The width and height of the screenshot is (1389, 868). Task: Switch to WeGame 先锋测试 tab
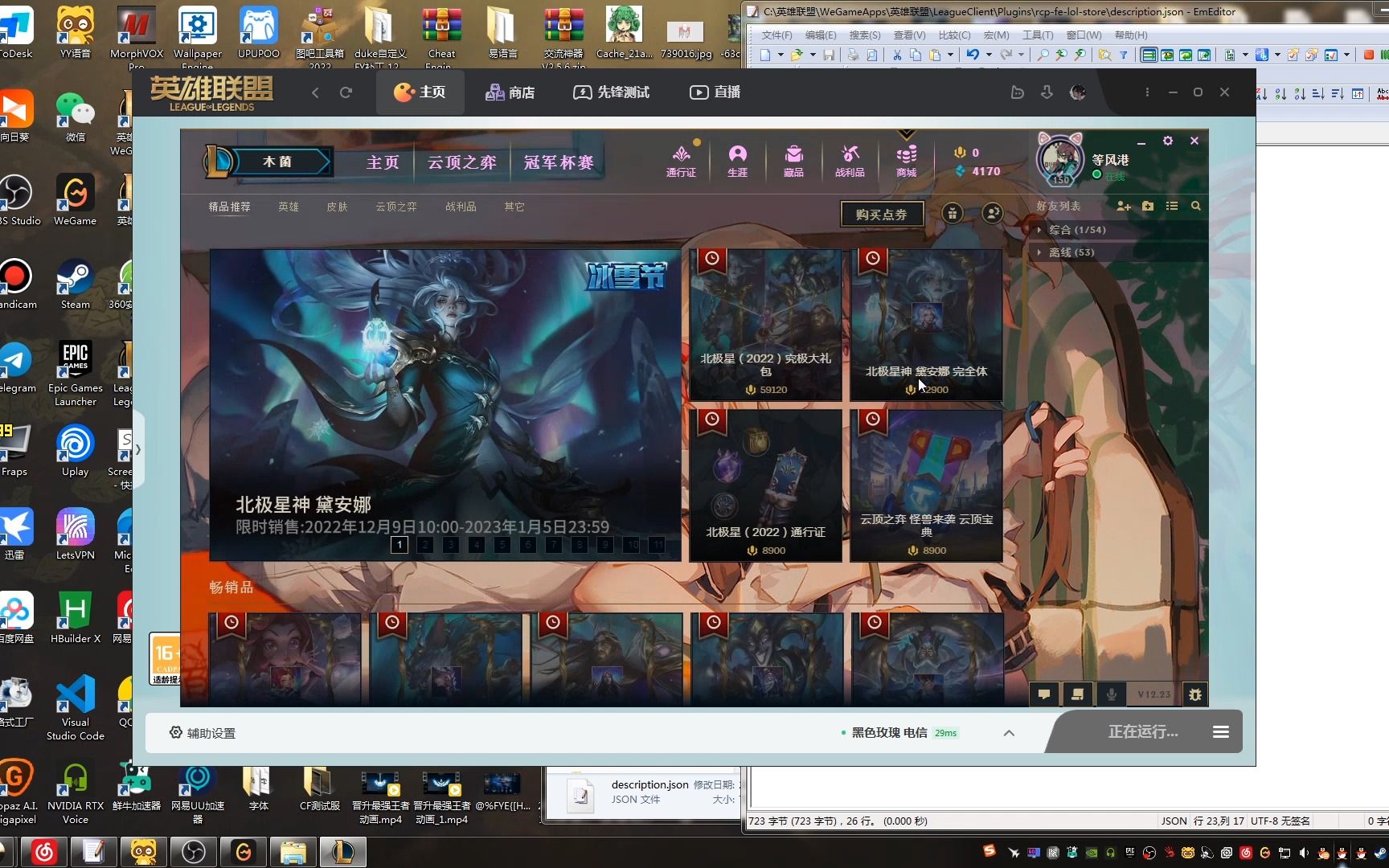(x=612, y=92)
